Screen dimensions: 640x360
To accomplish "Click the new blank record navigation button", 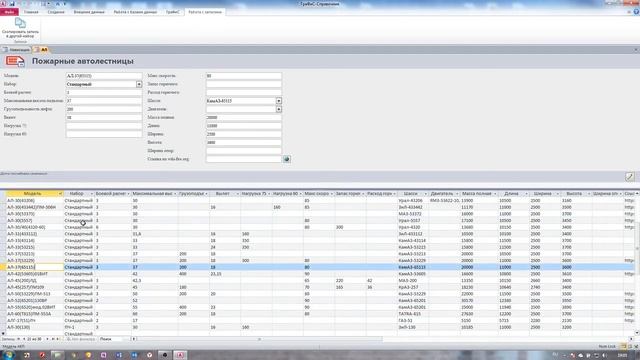I will pos(58,339).
